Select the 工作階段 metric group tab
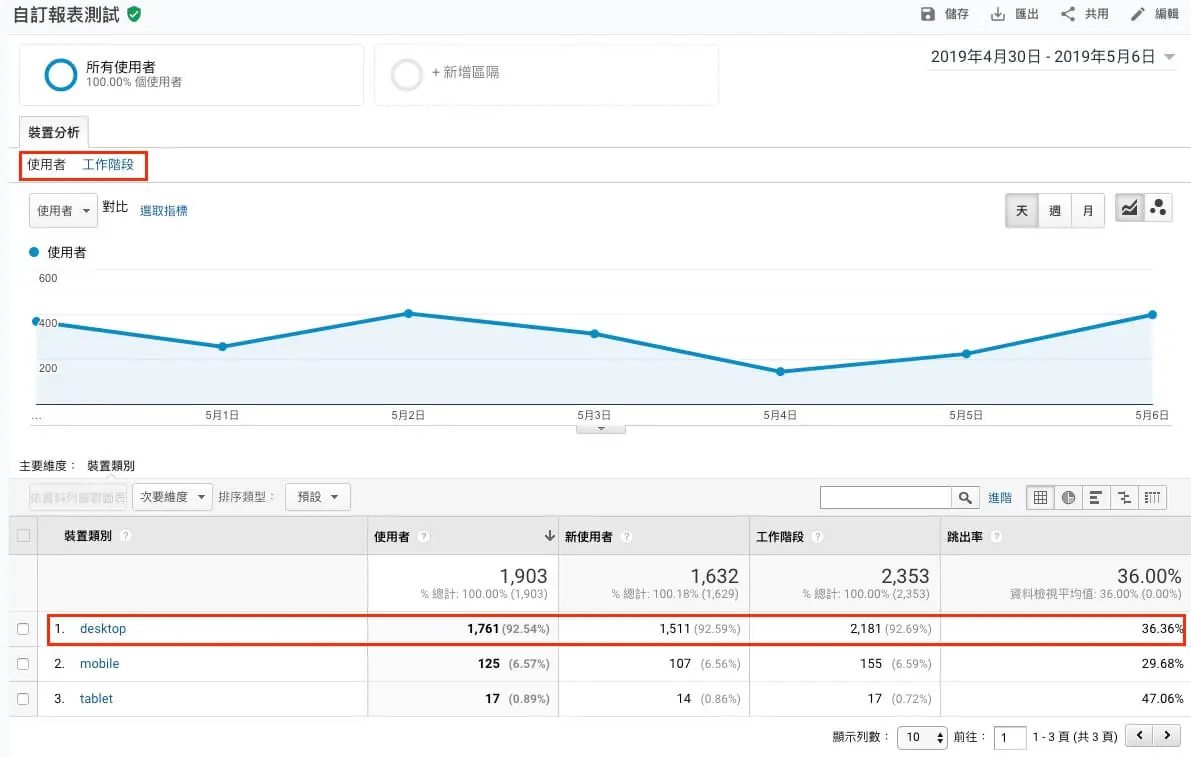 [108, 165]
